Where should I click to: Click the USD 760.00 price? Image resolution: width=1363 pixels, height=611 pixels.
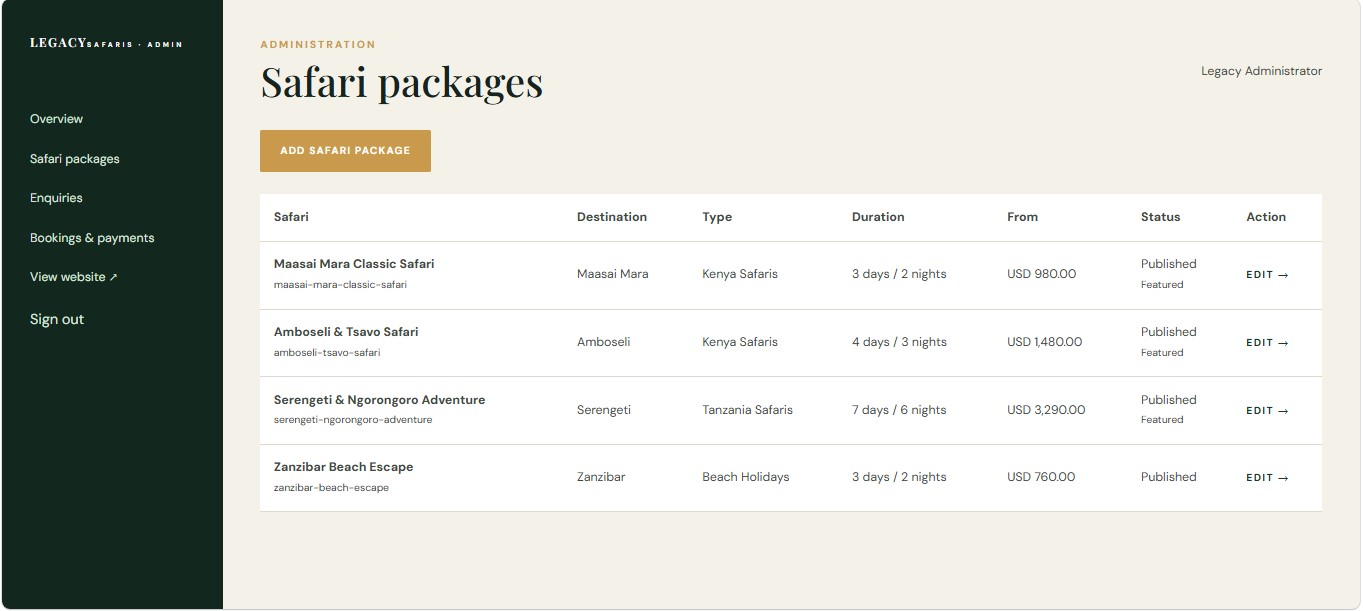1041,477
